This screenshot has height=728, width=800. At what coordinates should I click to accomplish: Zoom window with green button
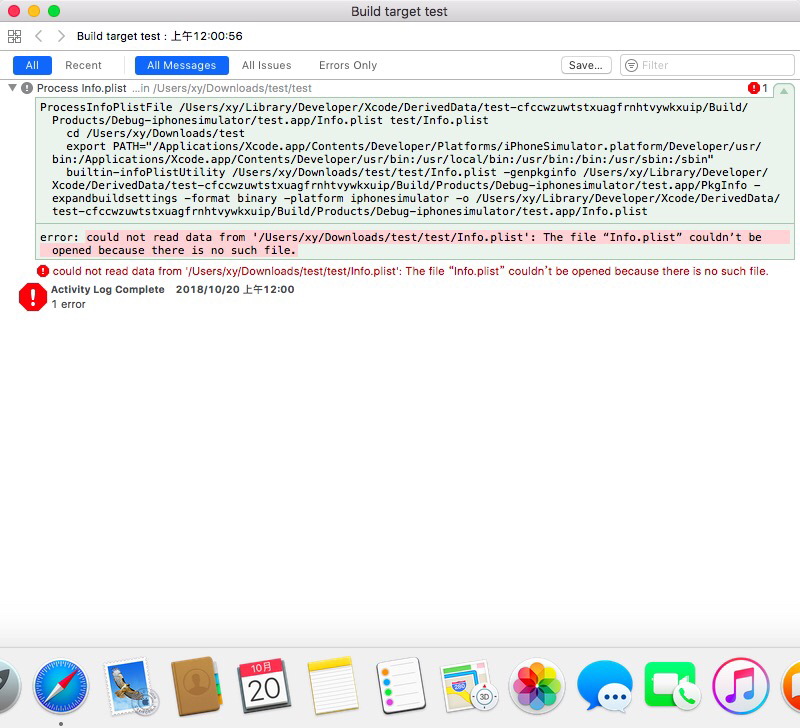[54, 11]
